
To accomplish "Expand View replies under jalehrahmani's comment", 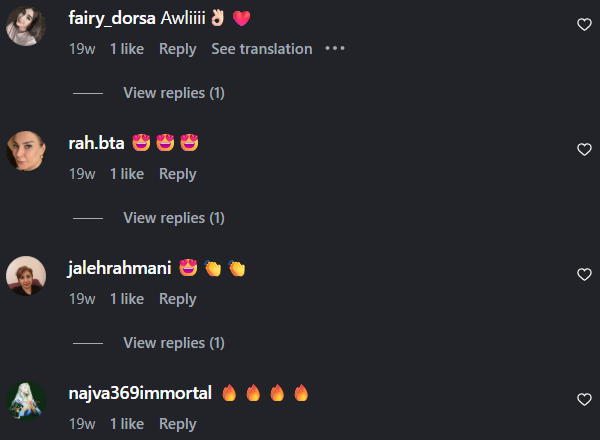I will click(x=174, y=343).
